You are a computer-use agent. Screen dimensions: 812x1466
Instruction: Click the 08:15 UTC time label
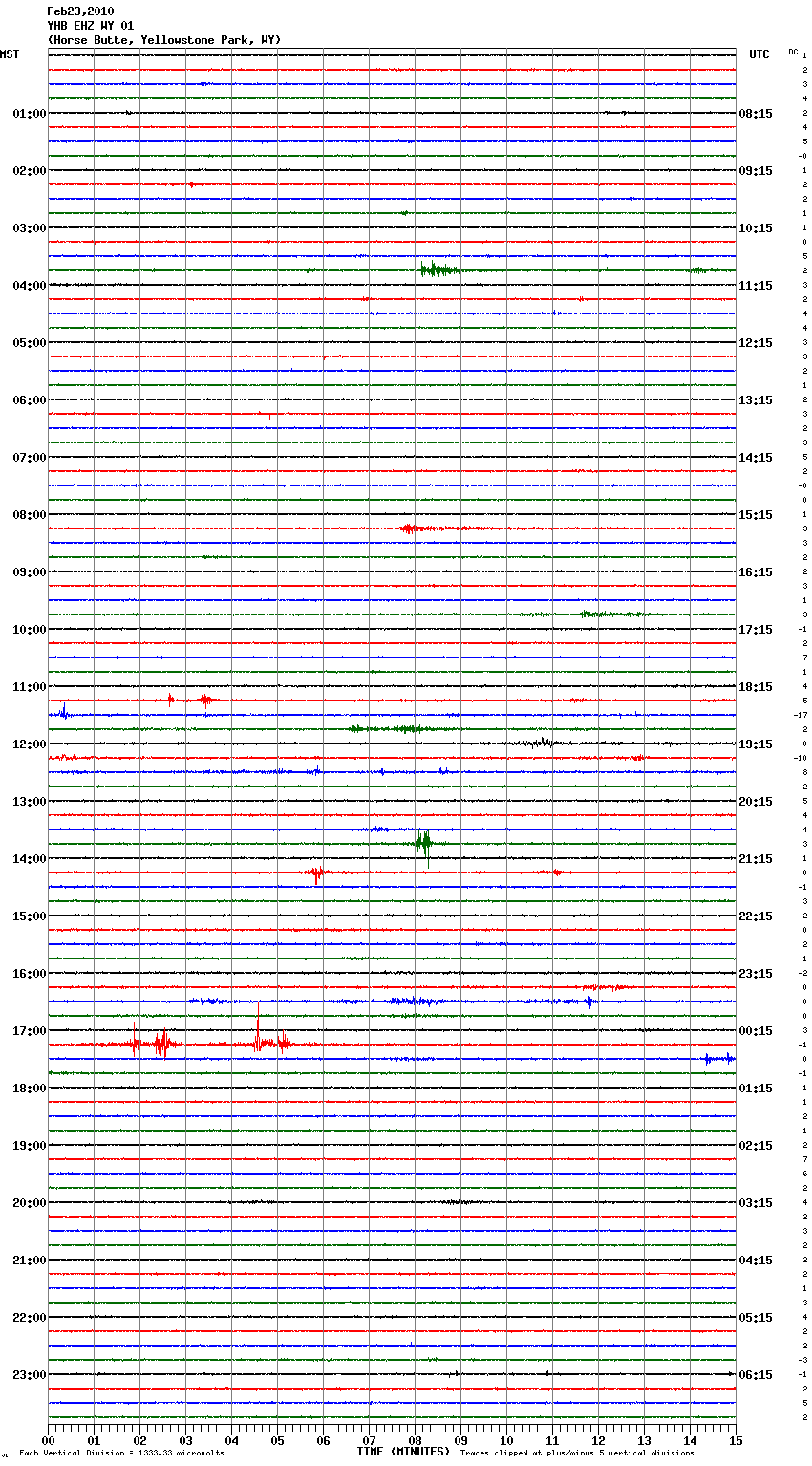(756, 114)
